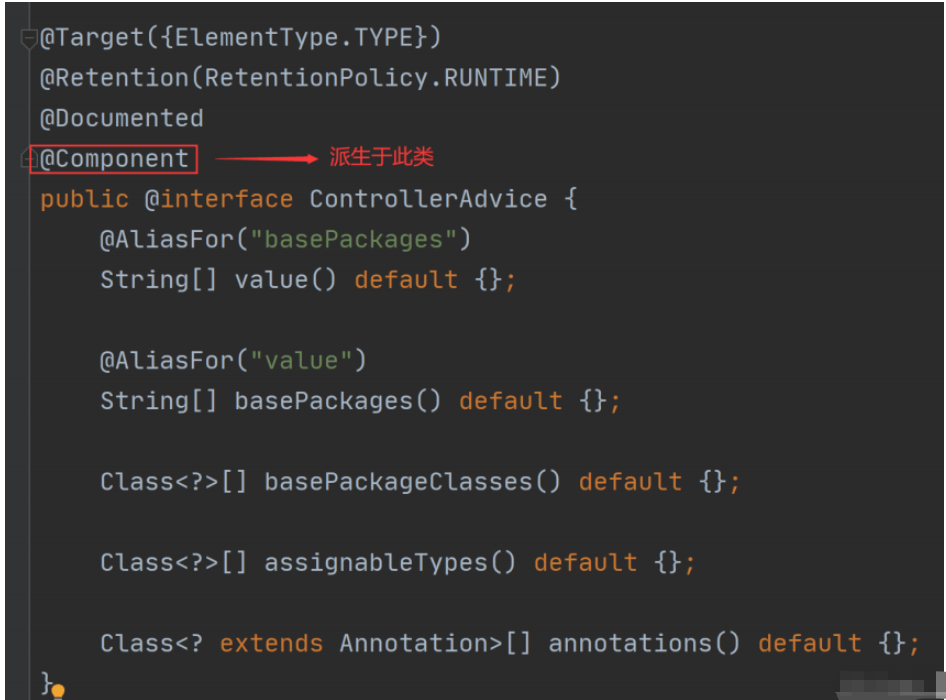Click ElementType.TYPE in the Target annotation
Screen dimensions: 946x700
[294, 38]
